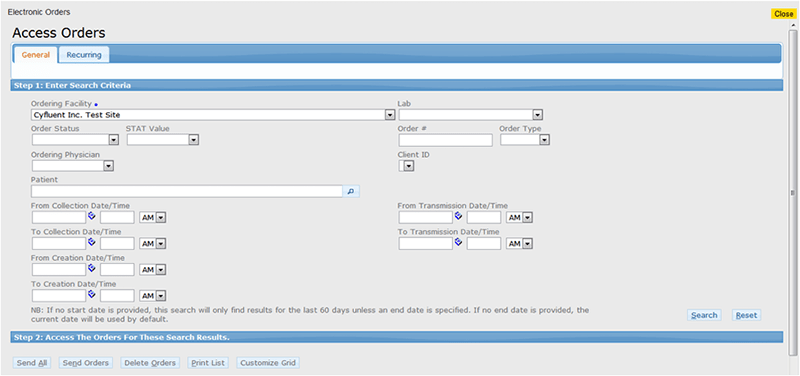Switch to the Recurring tab

pos(84,55)
